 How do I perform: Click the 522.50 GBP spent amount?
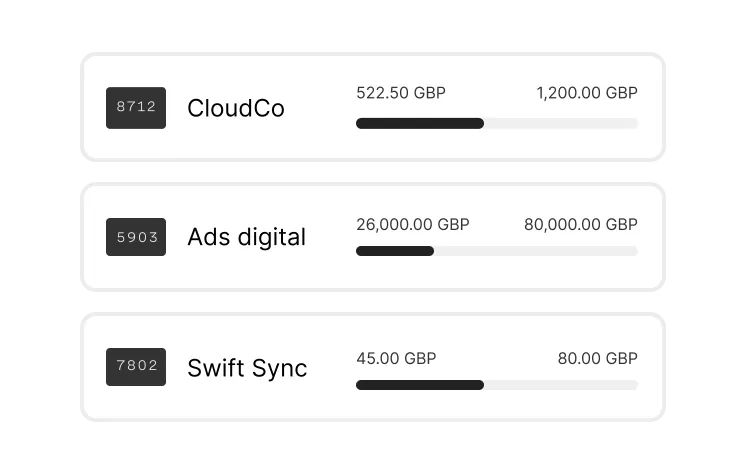click(401, 93)
